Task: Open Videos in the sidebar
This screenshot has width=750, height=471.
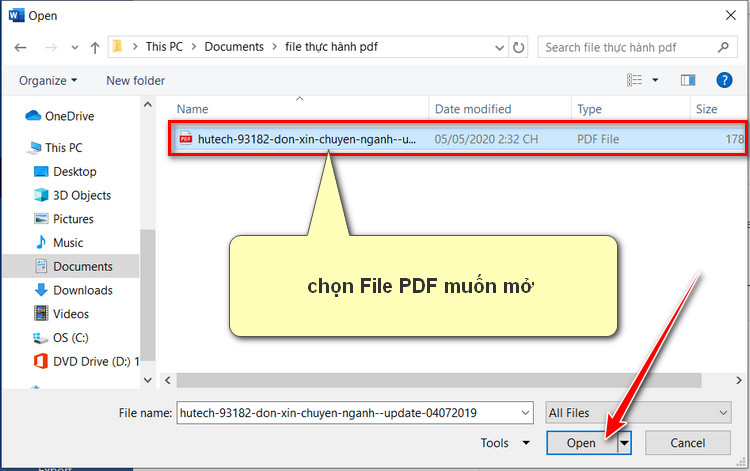Action: click(70, 314)
